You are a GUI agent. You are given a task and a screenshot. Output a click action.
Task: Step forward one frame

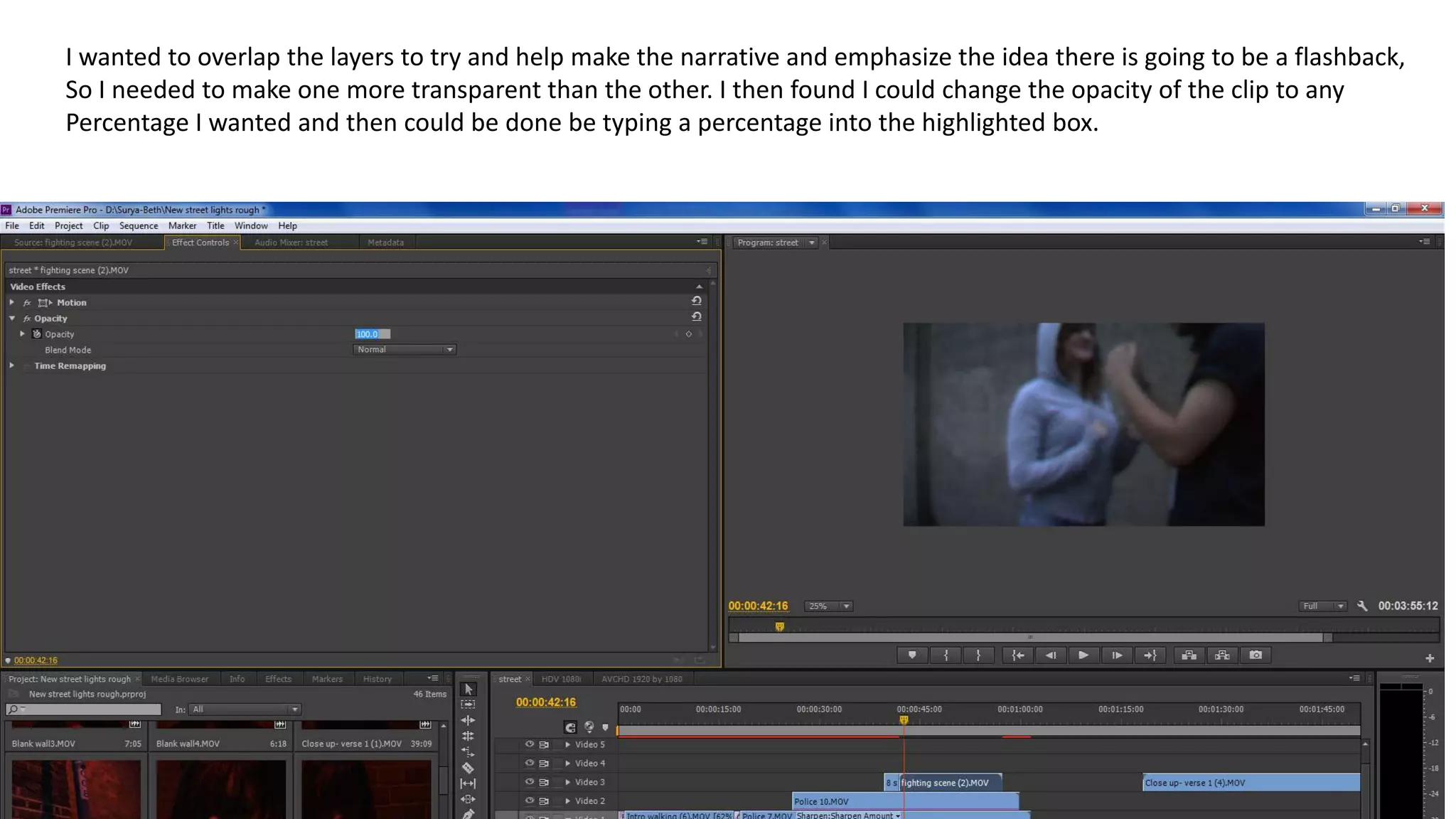point(1117,655)
